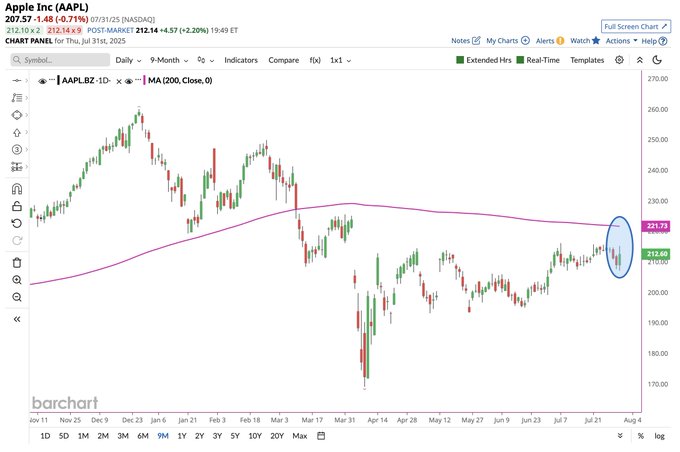Switch to dark mode moon icon
Screen dimensions: 680x452
pyautogui.click(x=657, y=60)
